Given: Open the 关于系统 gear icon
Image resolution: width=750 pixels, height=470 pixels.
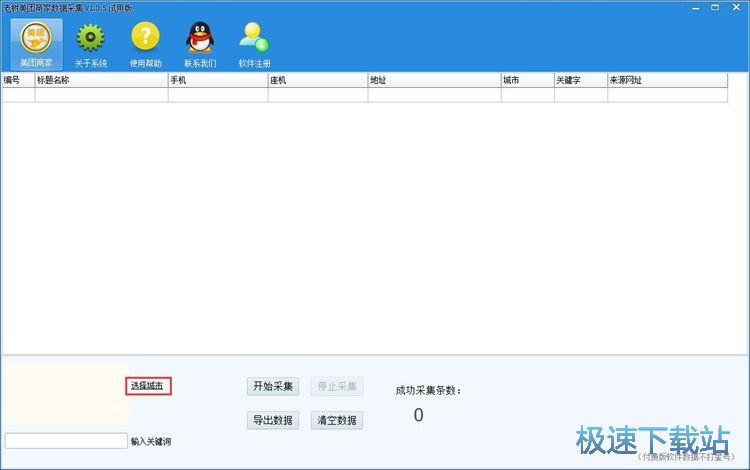Looking at the screenshot, I should [90, 44].
